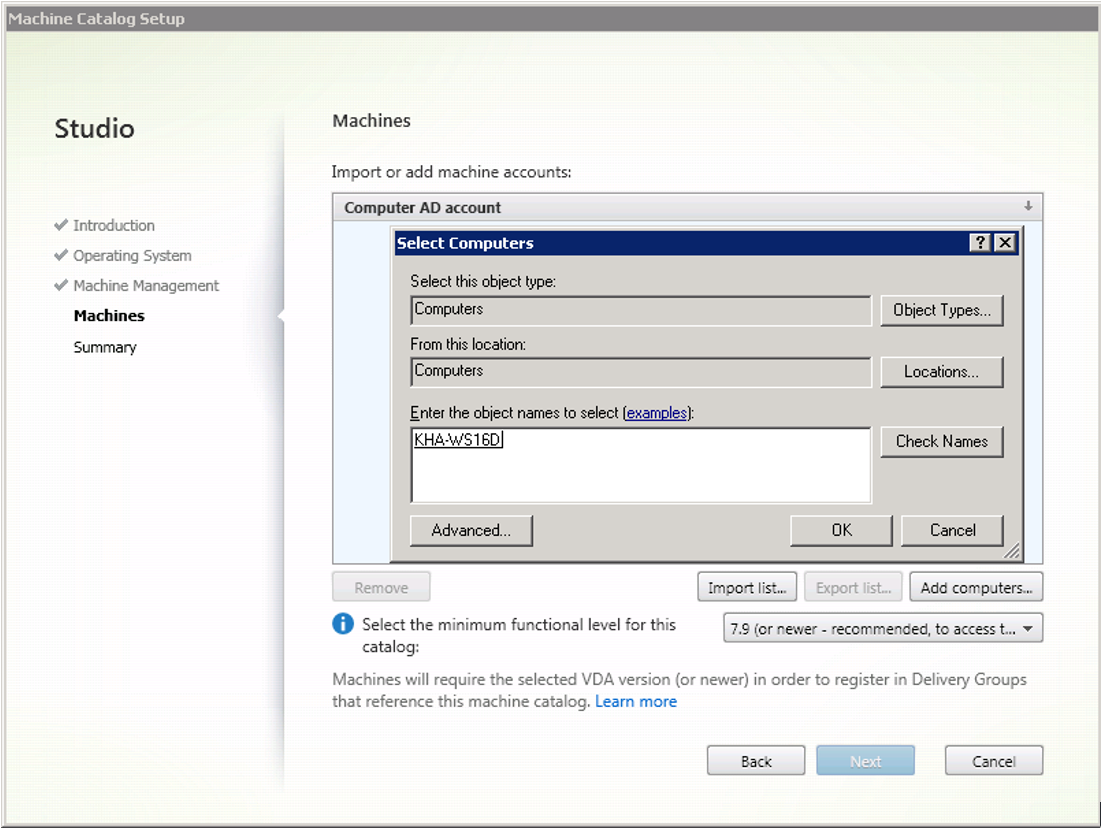Click the 'Import or add machine accounts:' label
The height and width of the screenshot is (828, 1103).
tap(452, 172)
